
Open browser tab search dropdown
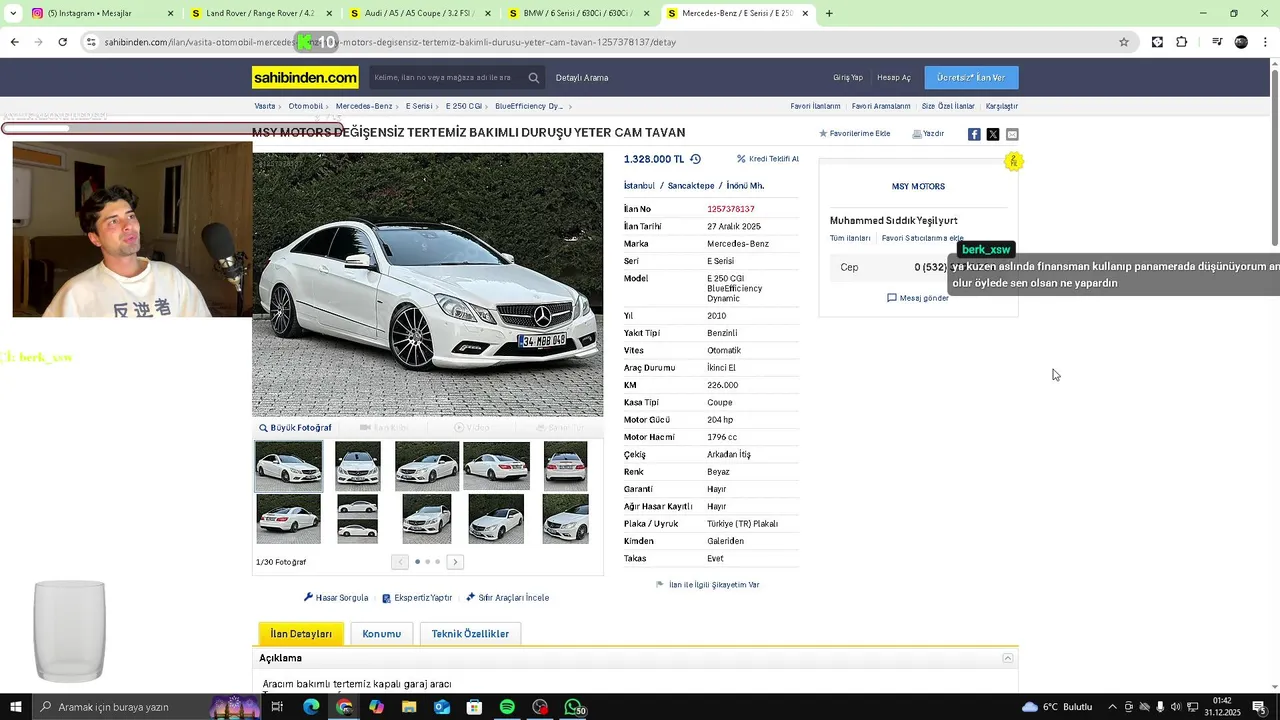[13, 13]
